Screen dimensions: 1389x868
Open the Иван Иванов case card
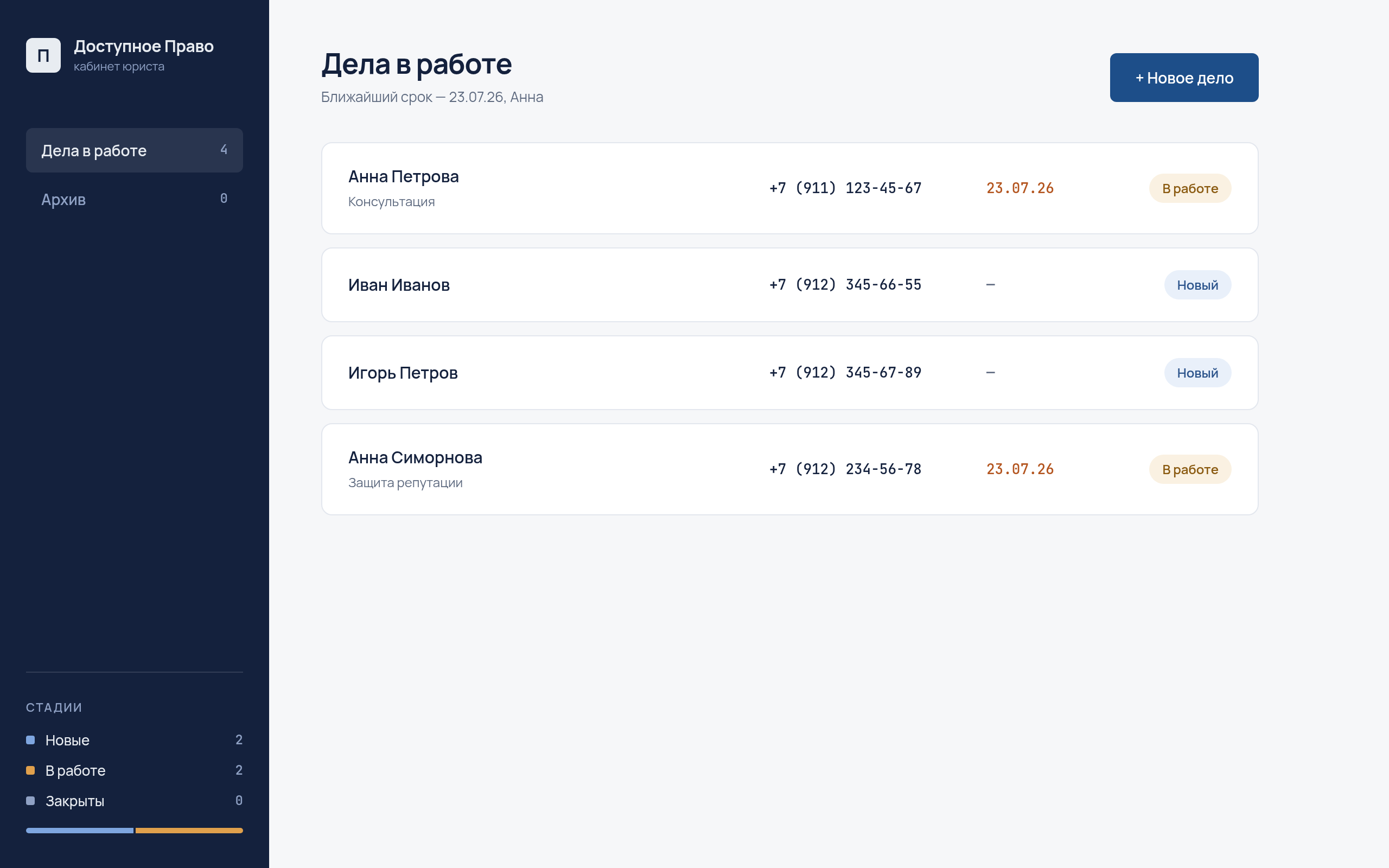pos(790,285)
